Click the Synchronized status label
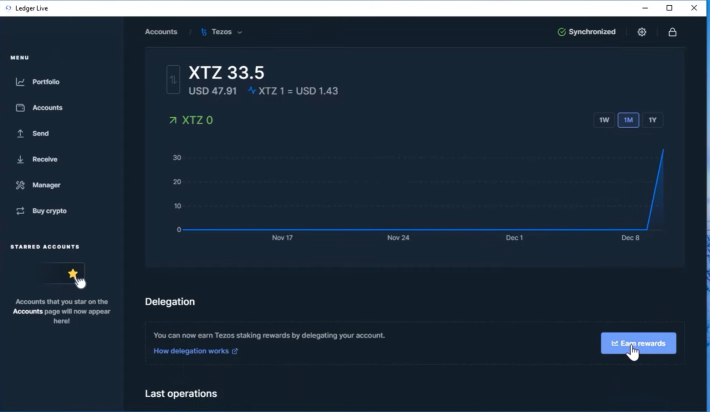710x412 pixels. 592,32
